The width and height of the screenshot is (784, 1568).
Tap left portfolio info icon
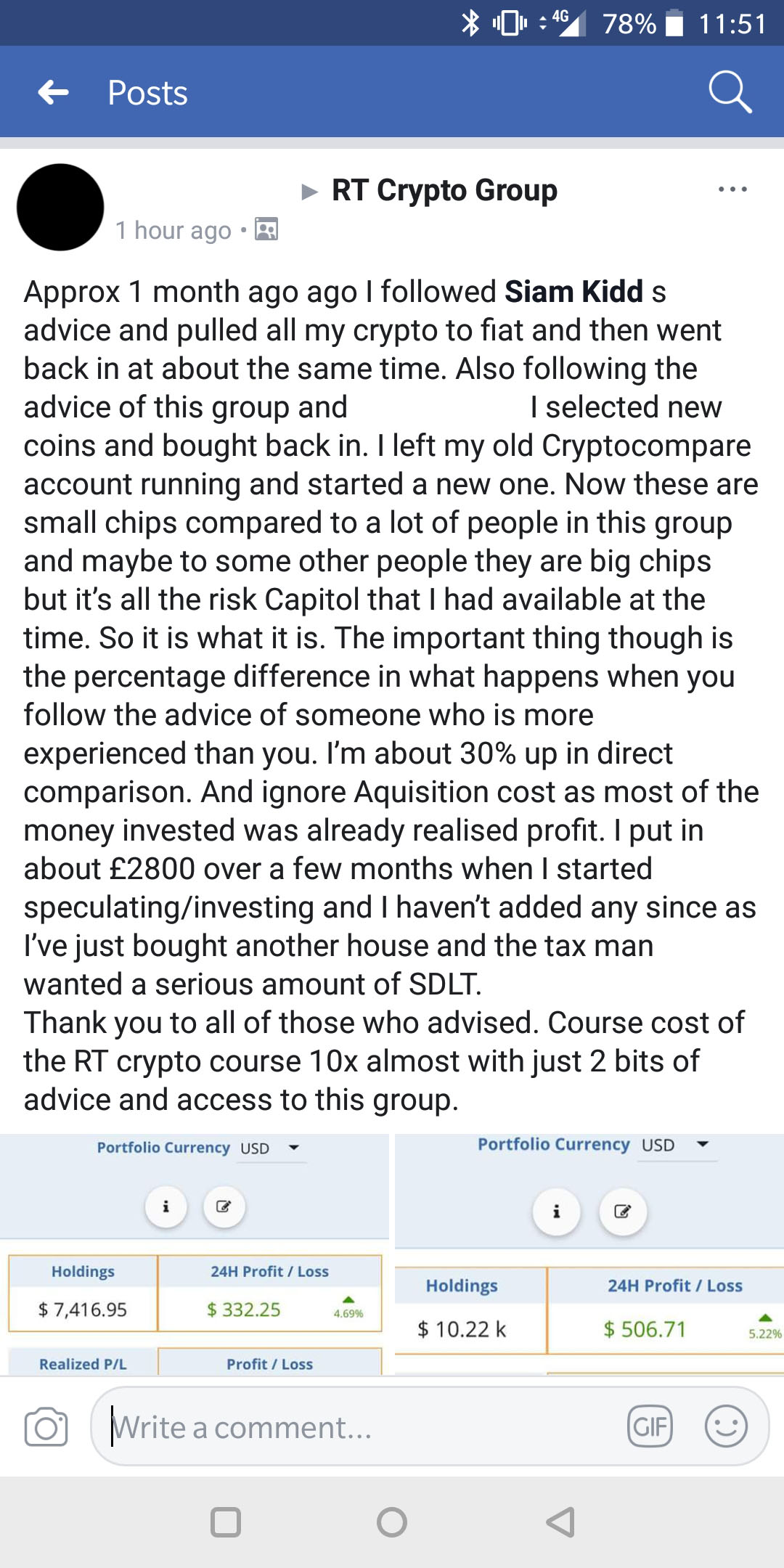pyautogui.click(x=166, y=1206)
